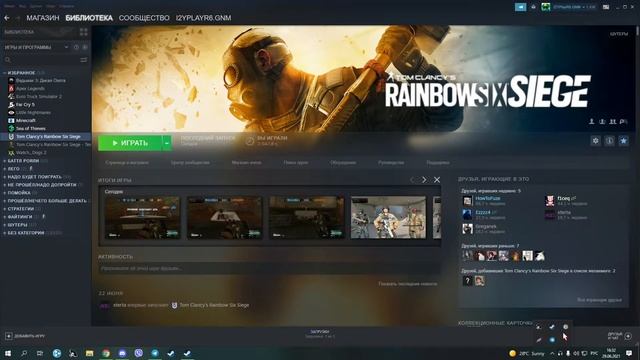Image resolution: width=640 pixels, height=360 pixels.
Task: Open Google Chrome from the taskbar
Action: pyautogui.click(x=106, y=353)
